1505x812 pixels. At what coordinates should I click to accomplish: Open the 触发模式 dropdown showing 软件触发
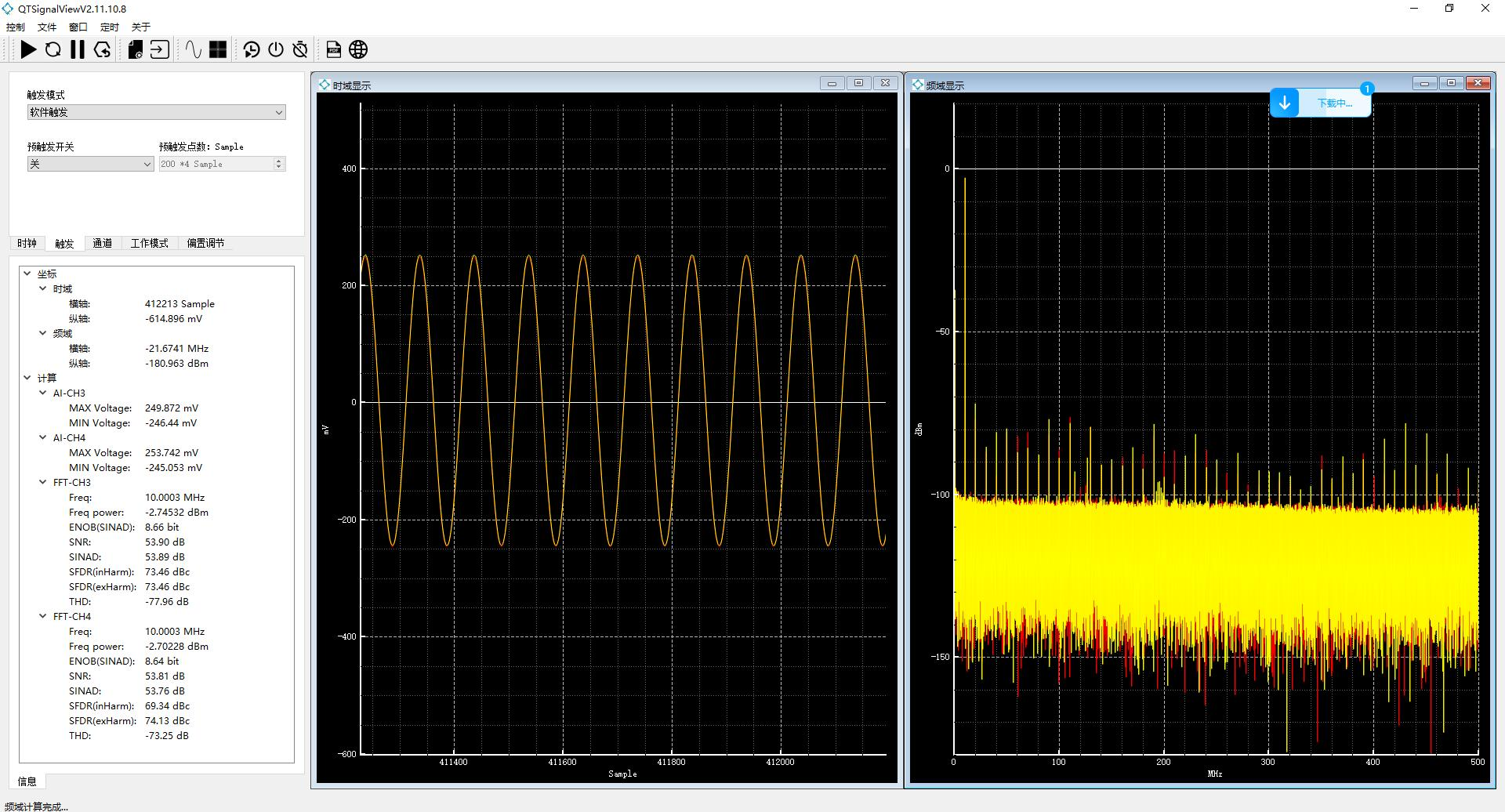tap(156, 112)
